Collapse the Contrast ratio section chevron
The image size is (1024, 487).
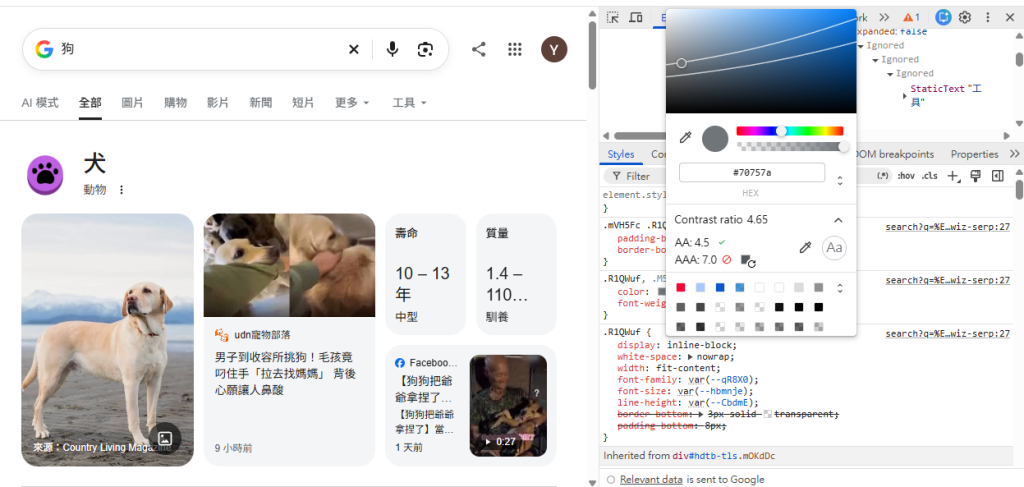839,220
